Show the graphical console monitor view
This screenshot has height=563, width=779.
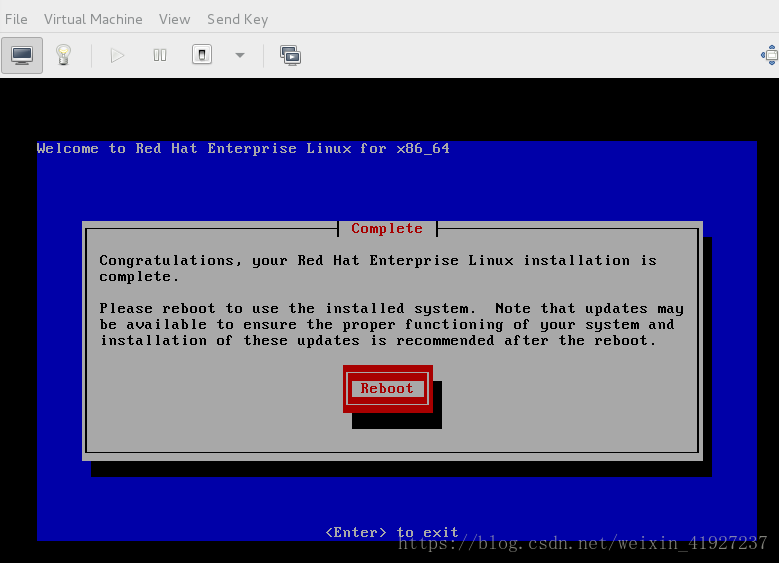point(22,55)
